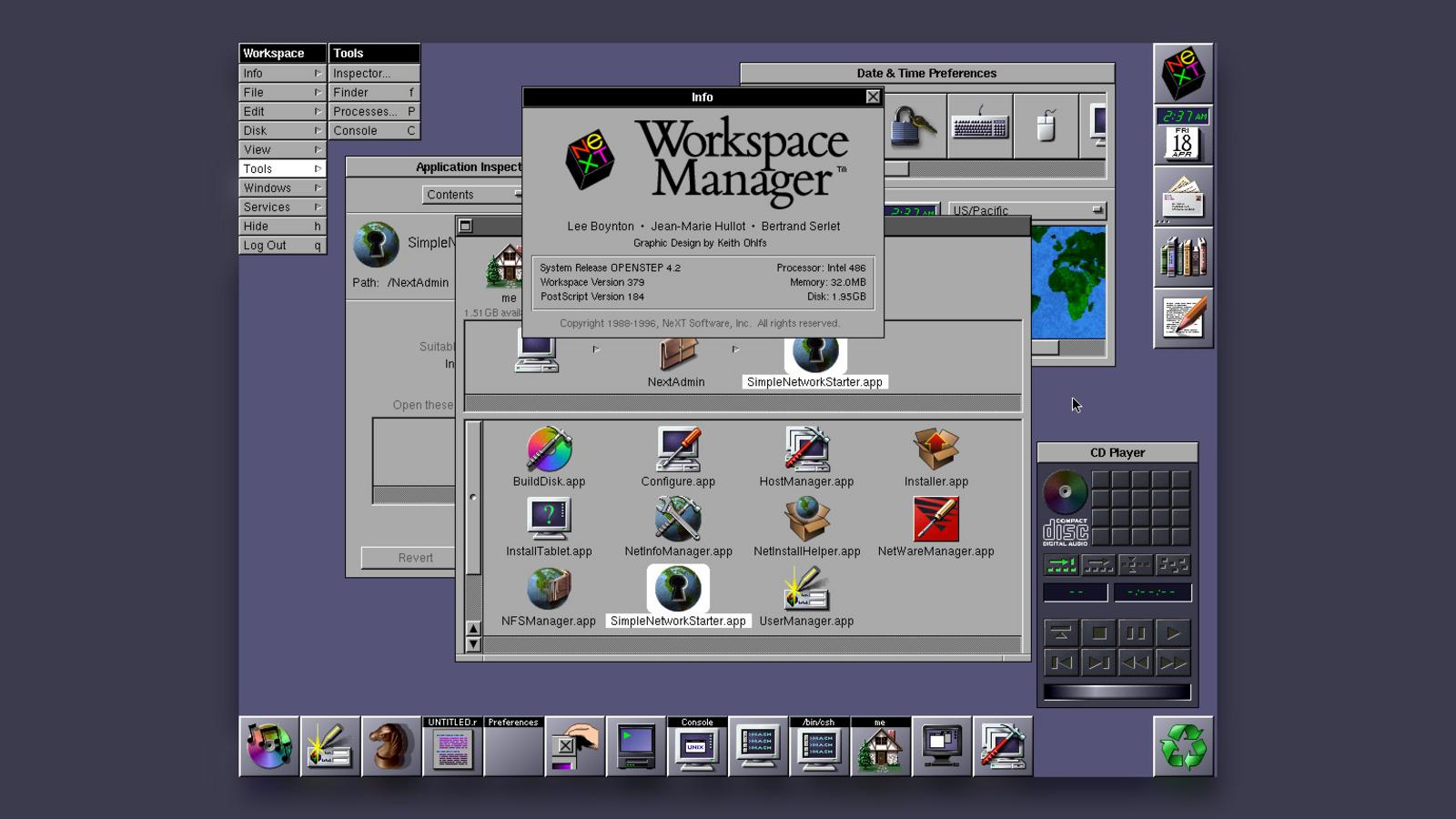The image size is (1456, 819).
Task: Expand the Info submenu in Workspace menu
Action: (282, 73)
